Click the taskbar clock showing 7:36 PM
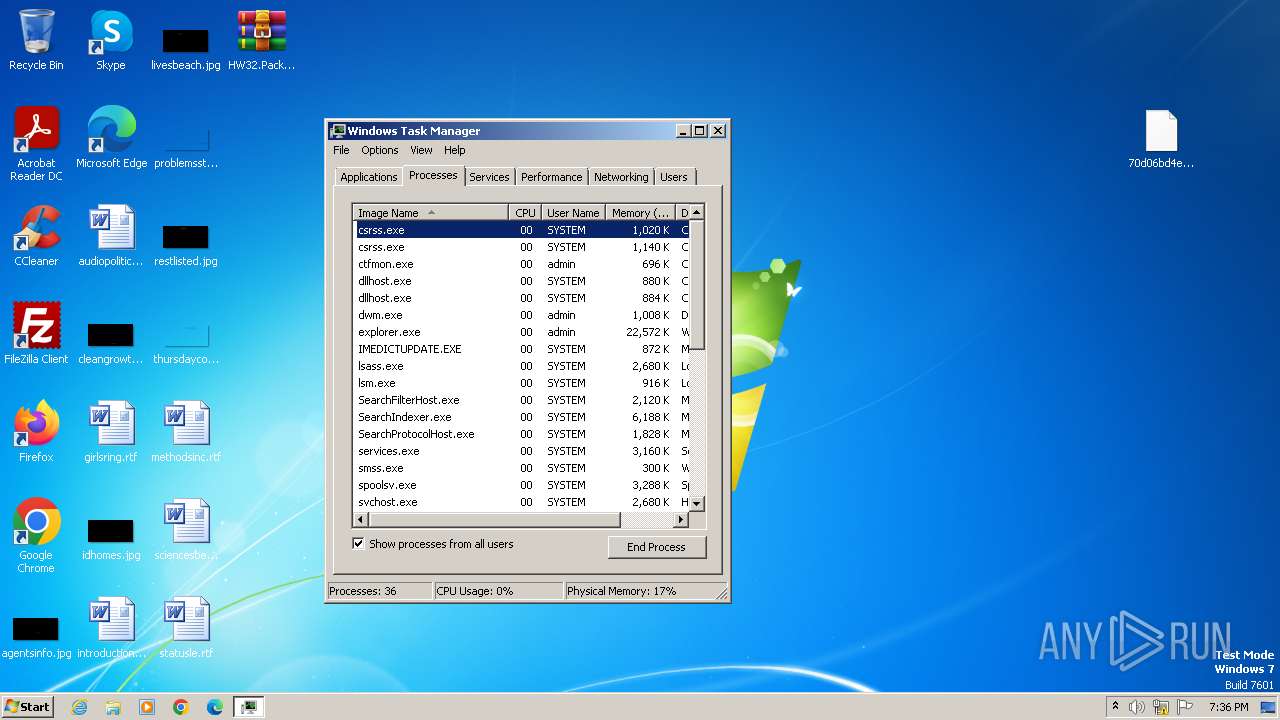Image resolution: width=1280 pixels, height=720 pixels. click(x=1228, y=707)
